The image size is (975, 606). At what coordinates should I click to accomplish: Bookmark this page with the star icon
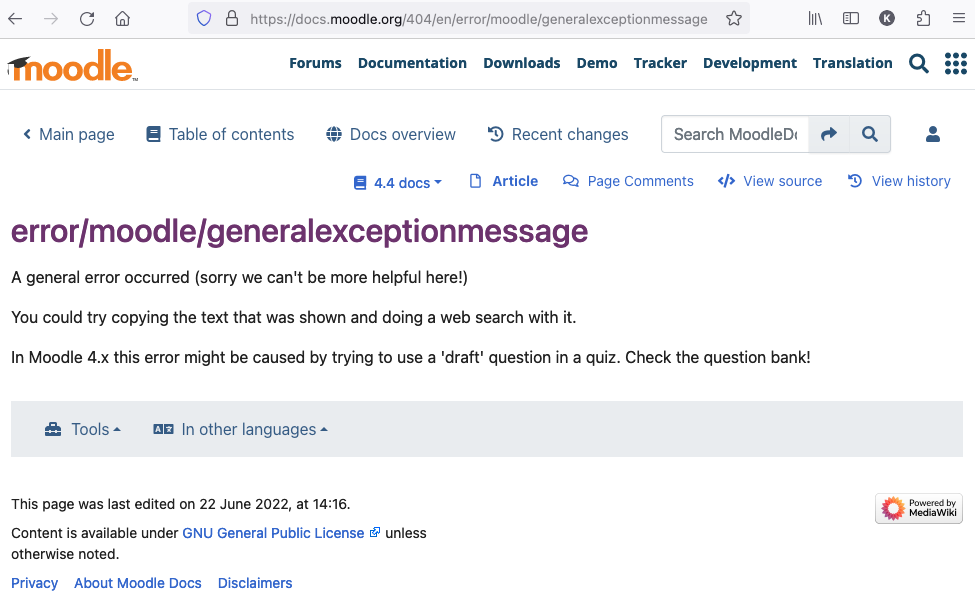pyautogui.click(x=734, y=19)
